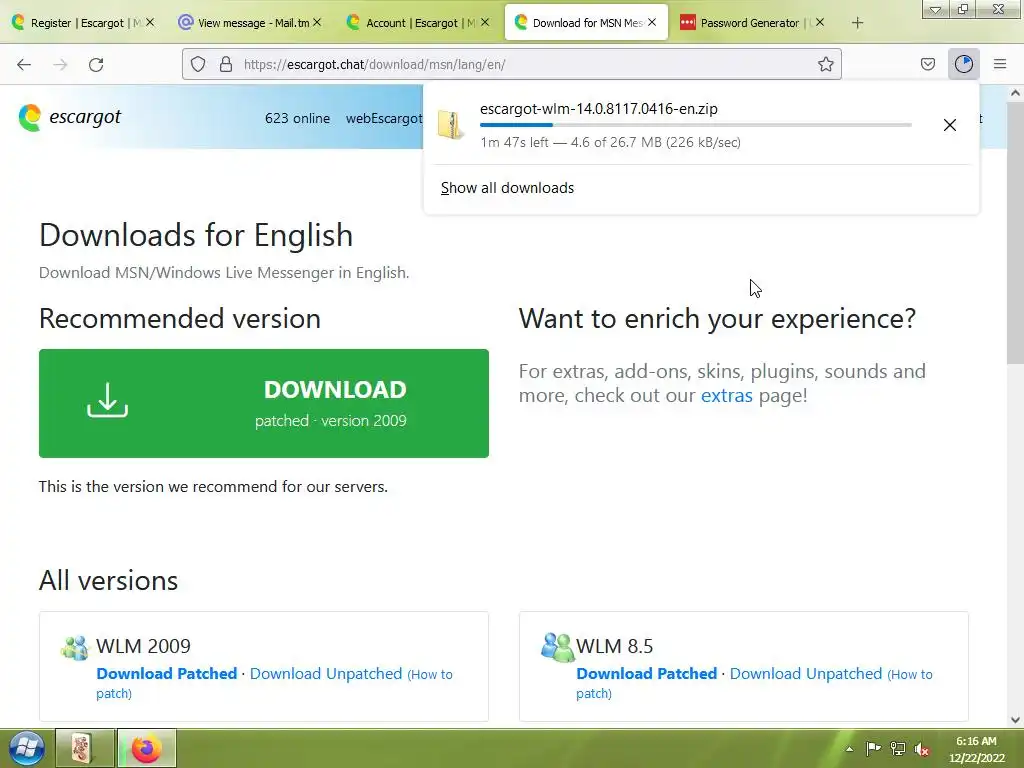Switch to View message - Mail.tm tab

pos(253,23)
